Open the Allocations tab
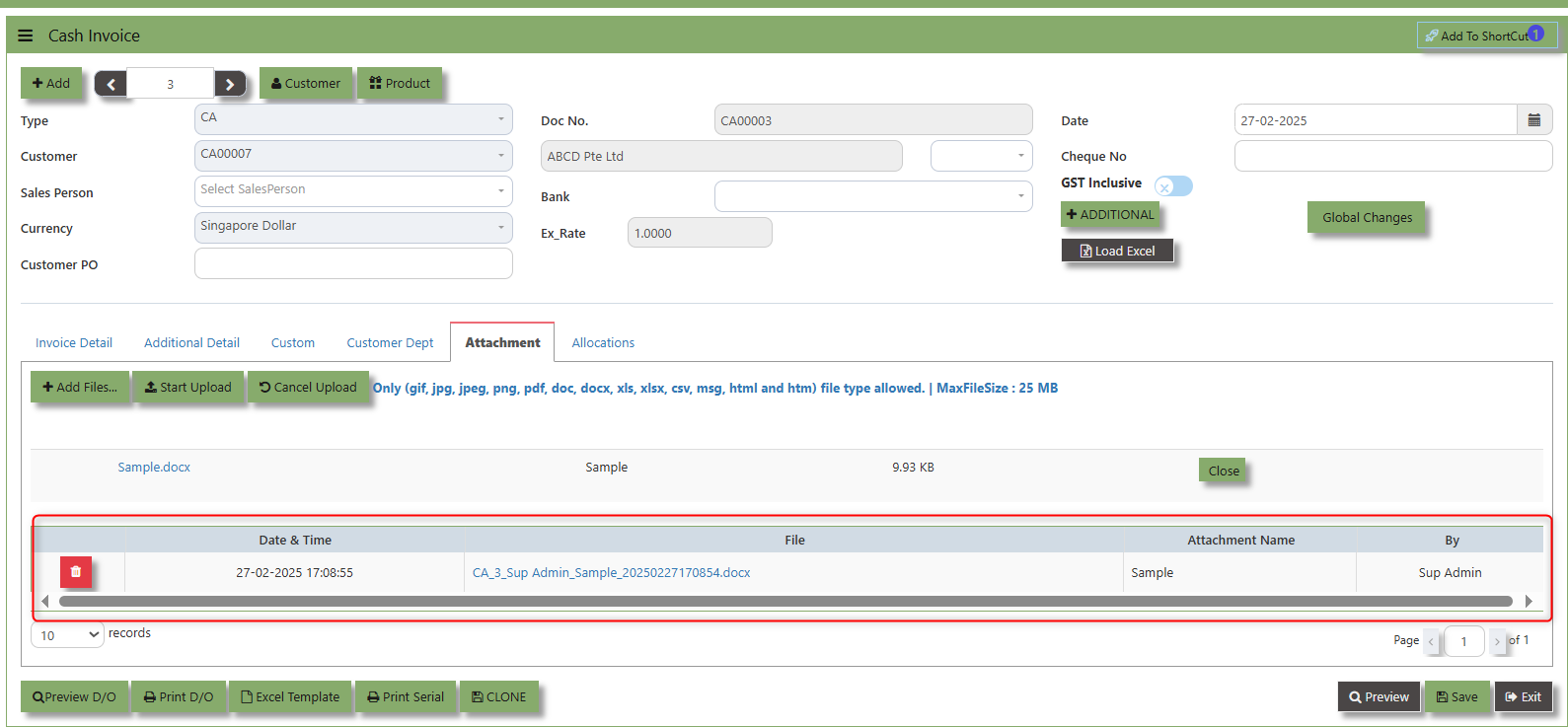Screen dimensions: 1568x727 coord(603,343)
